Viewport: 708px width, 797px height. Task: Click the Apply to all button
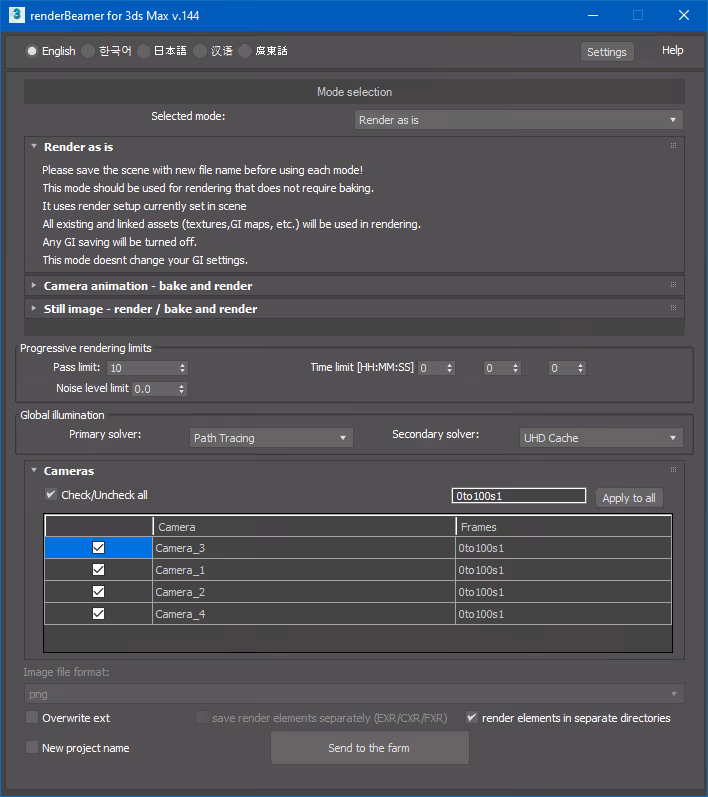click(x=629, y=498)
